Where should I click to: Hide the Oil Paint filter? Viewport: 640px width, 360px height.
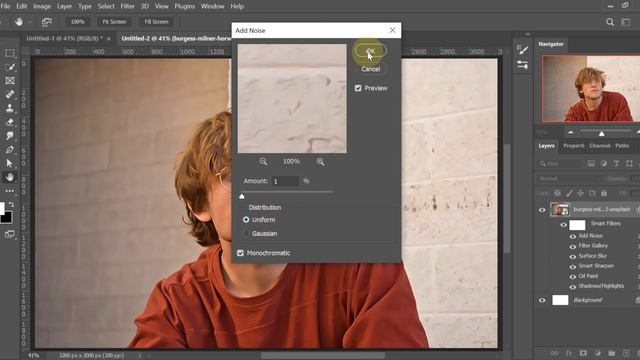573,277
